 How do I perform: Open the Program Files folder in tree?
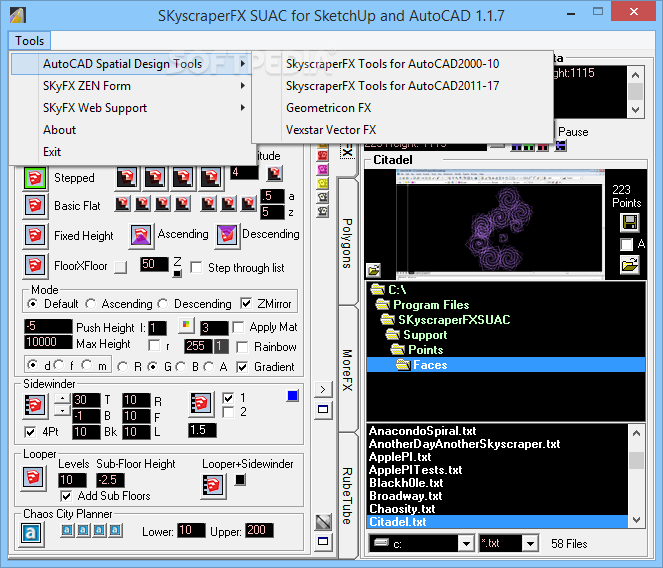click(x=430, y=305)
